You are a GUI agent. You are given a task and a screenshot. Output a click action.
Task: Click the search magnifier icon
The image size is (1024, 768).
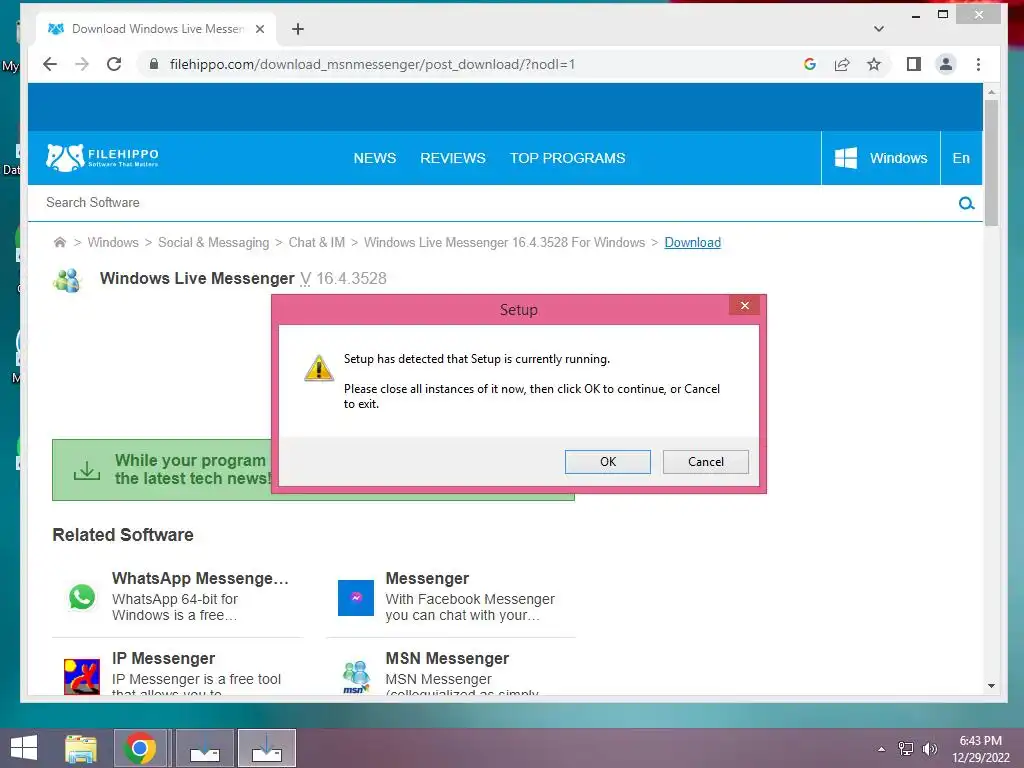pyautogui.click(x=967, y=203)
